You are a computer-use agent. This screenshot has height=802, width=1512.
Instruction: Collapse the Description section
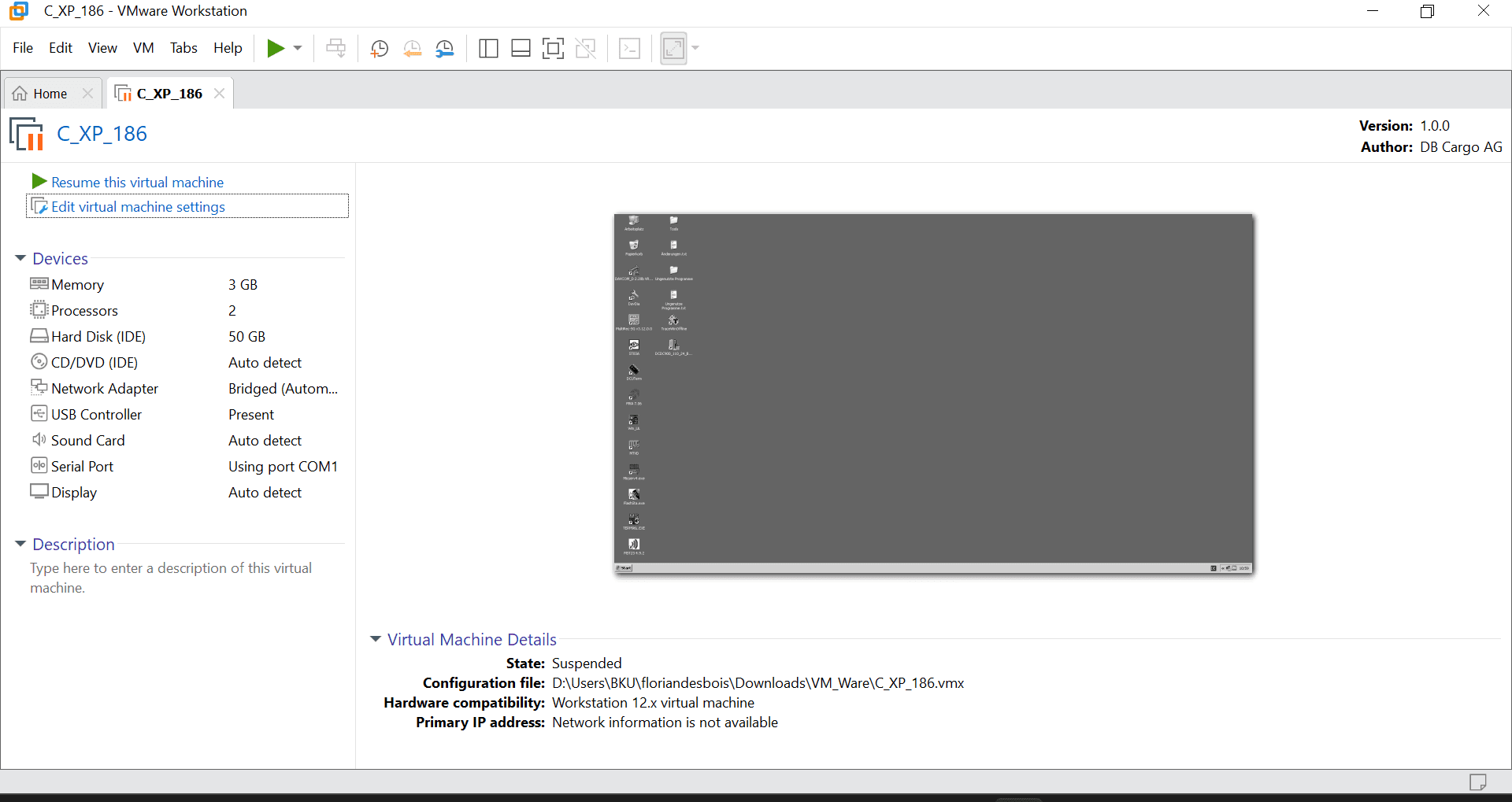20,544
